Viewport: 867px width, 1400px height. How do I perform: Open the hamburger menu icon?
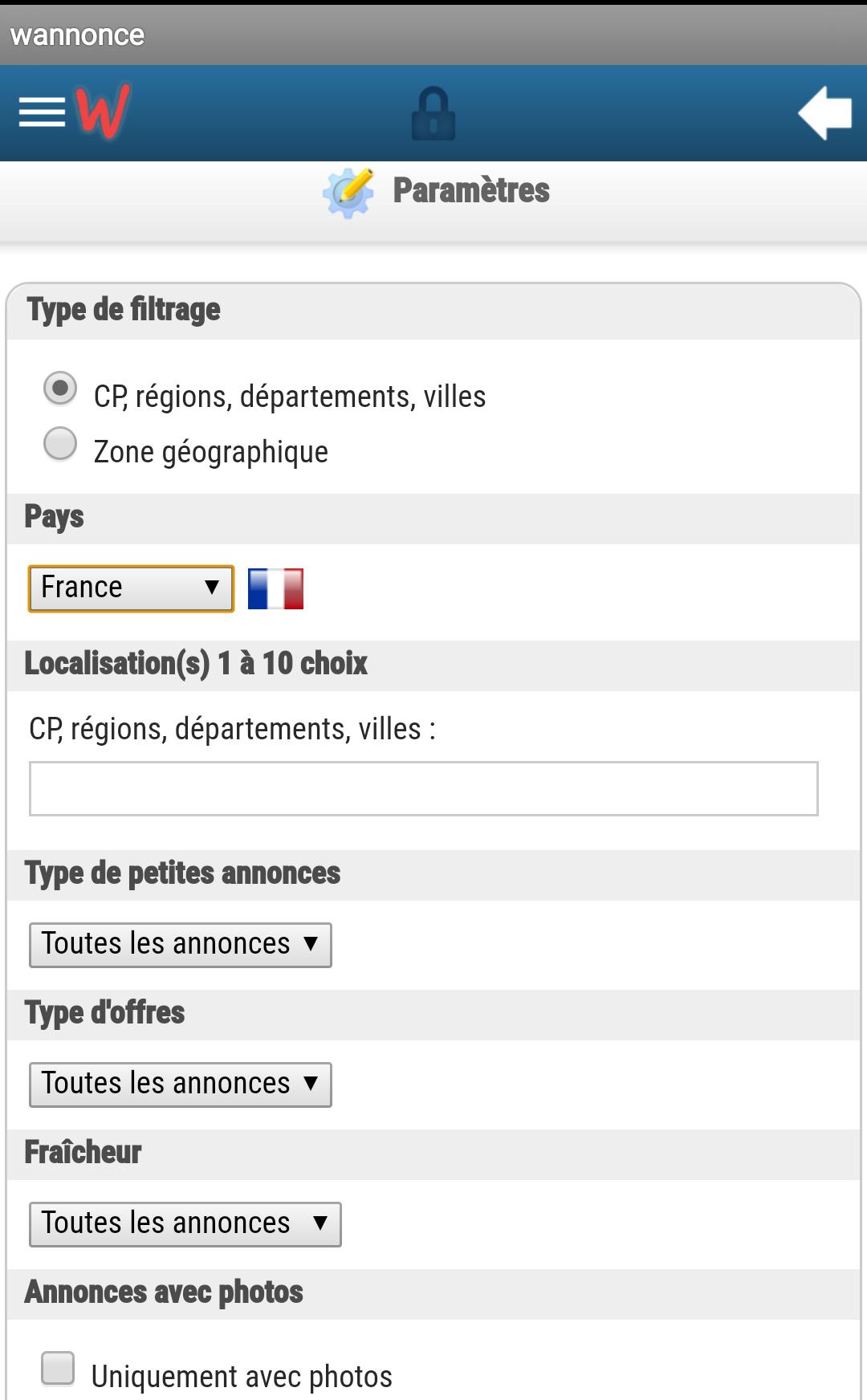coord(42,112)
